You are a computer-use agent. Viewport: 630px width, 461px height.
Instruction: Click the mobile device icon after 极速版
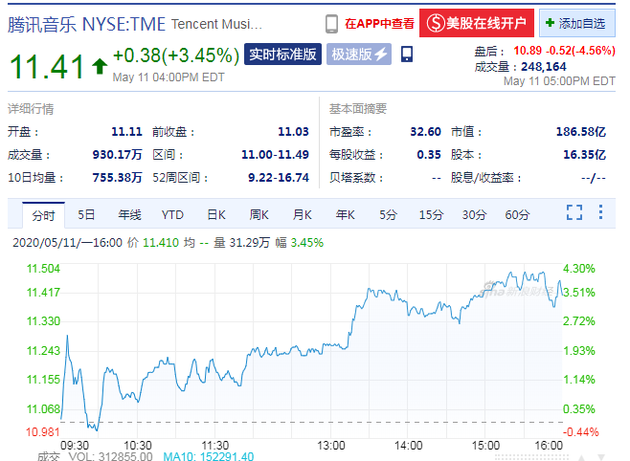(407, 54)
